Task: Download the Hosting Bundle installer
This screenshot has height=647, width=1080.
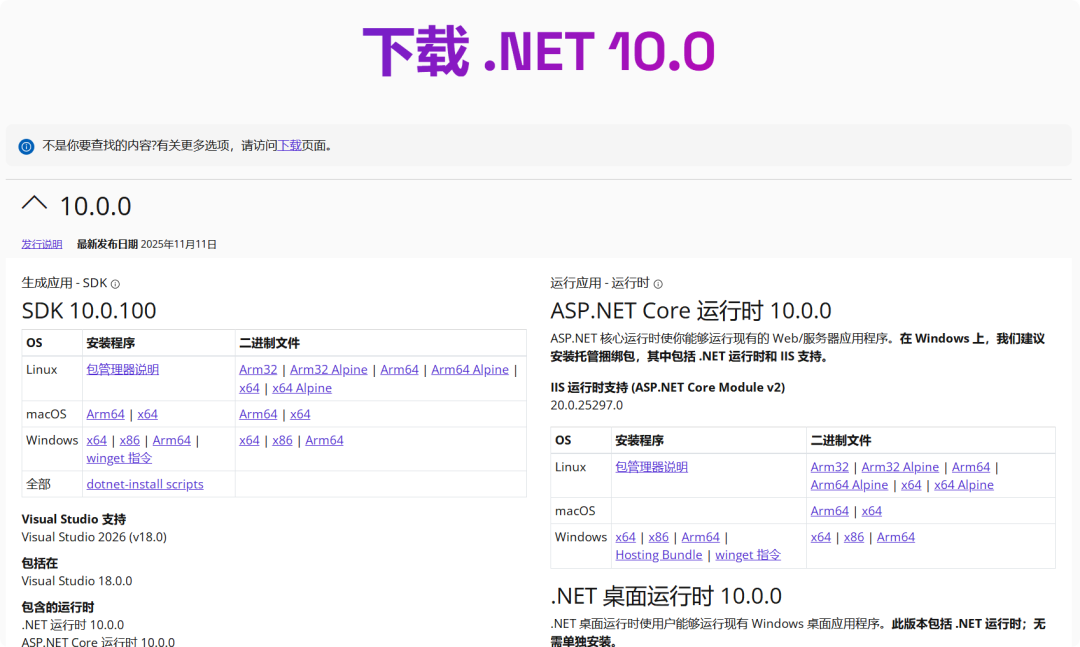Action: (x=658, y=555)
